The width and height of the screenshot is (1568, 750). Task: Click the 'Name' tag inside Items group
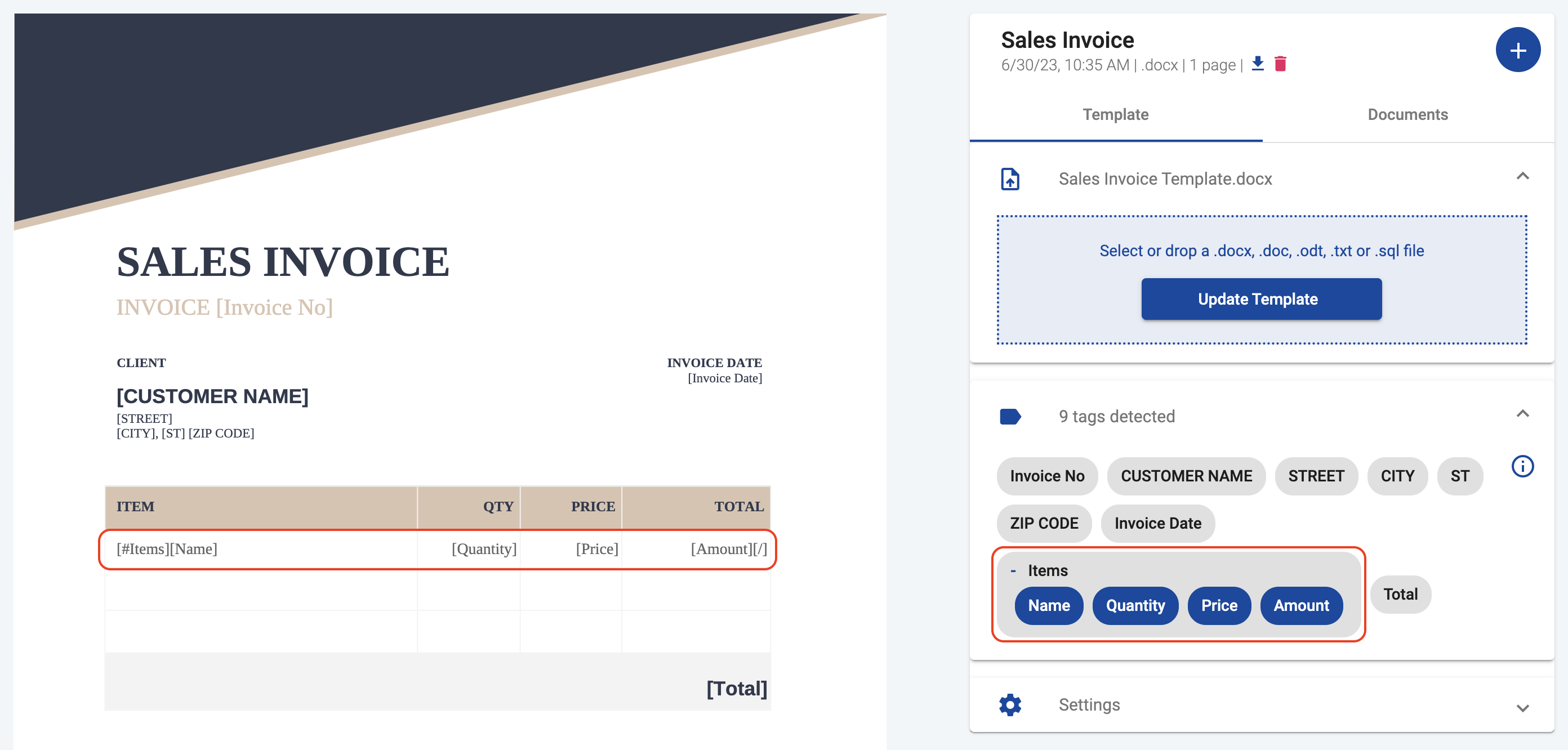coord(1048,604)
